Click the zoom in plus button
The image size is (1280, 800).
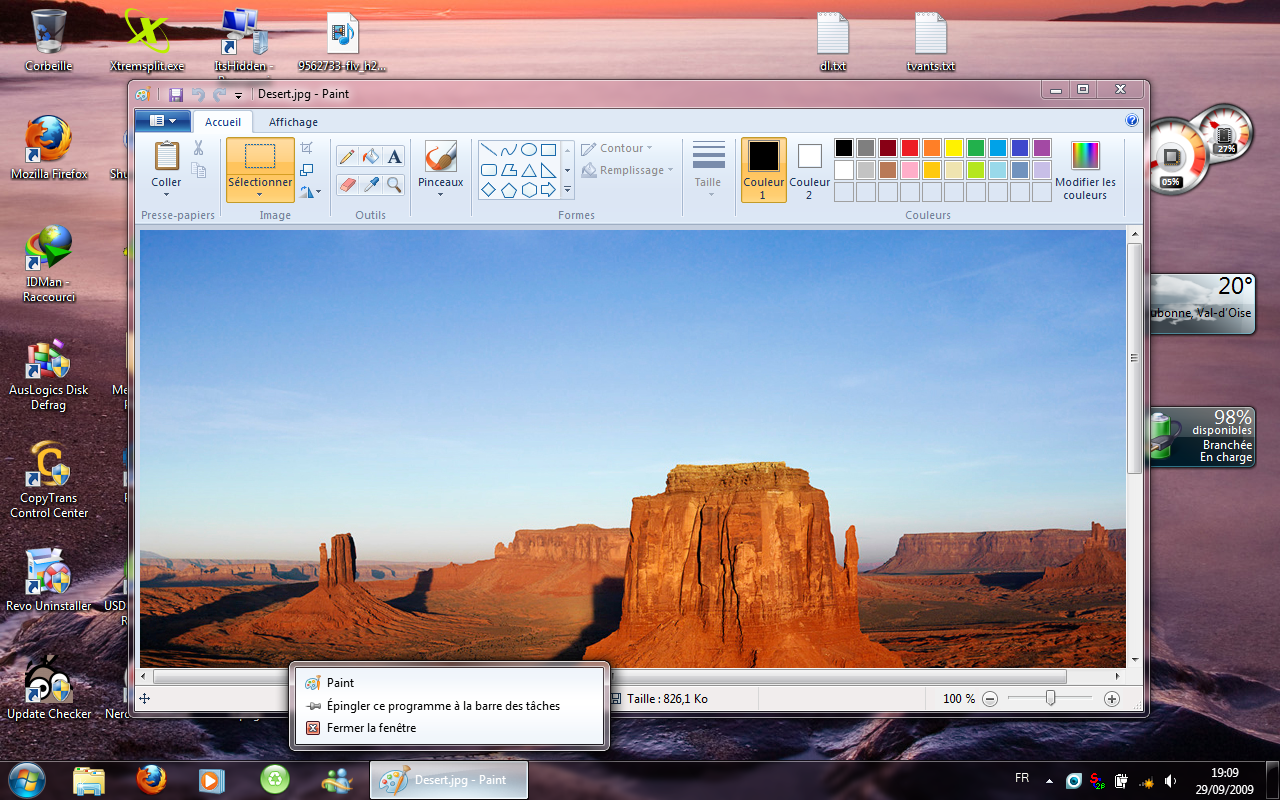point(1111,699)
